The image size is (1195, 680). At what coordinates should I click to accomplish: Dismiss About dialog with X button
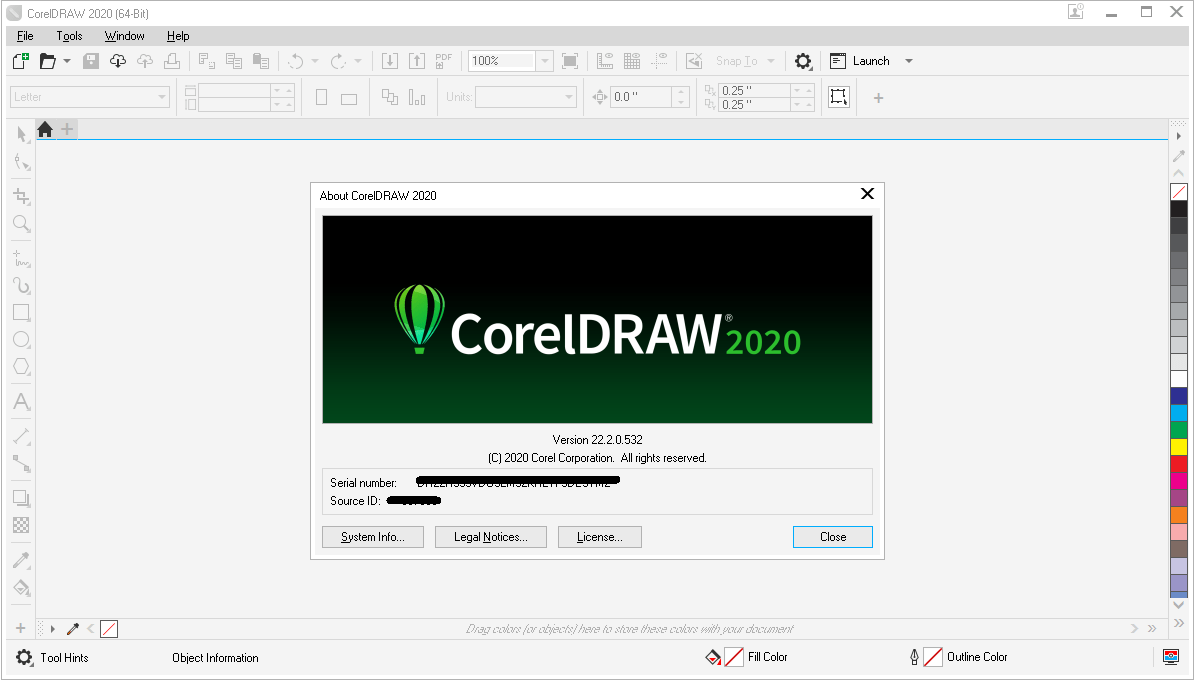click(867, 194)
